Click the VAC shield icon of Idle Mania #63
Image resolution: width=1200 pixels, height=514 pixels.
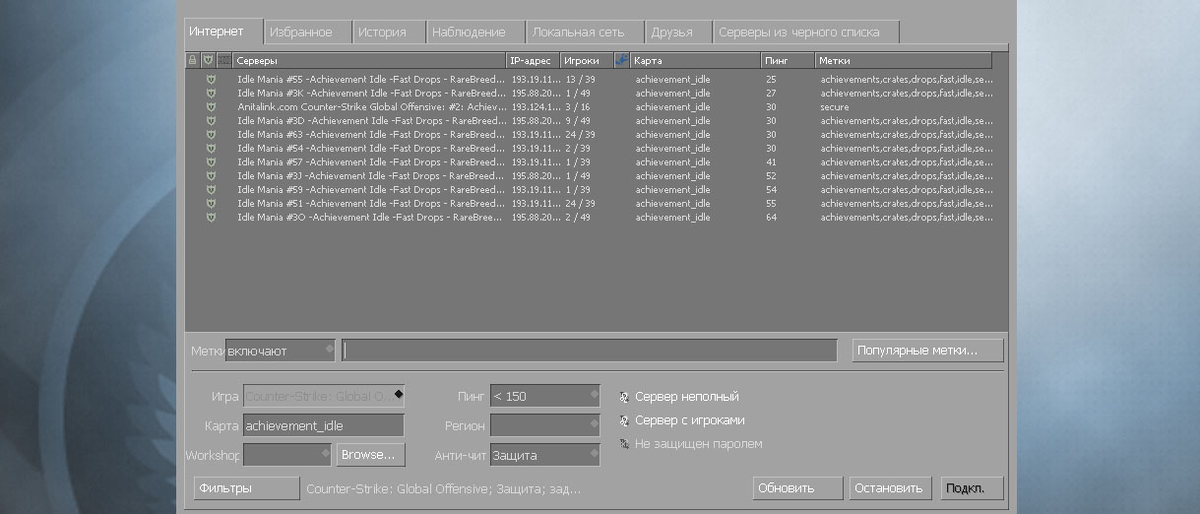coord(211,135)
